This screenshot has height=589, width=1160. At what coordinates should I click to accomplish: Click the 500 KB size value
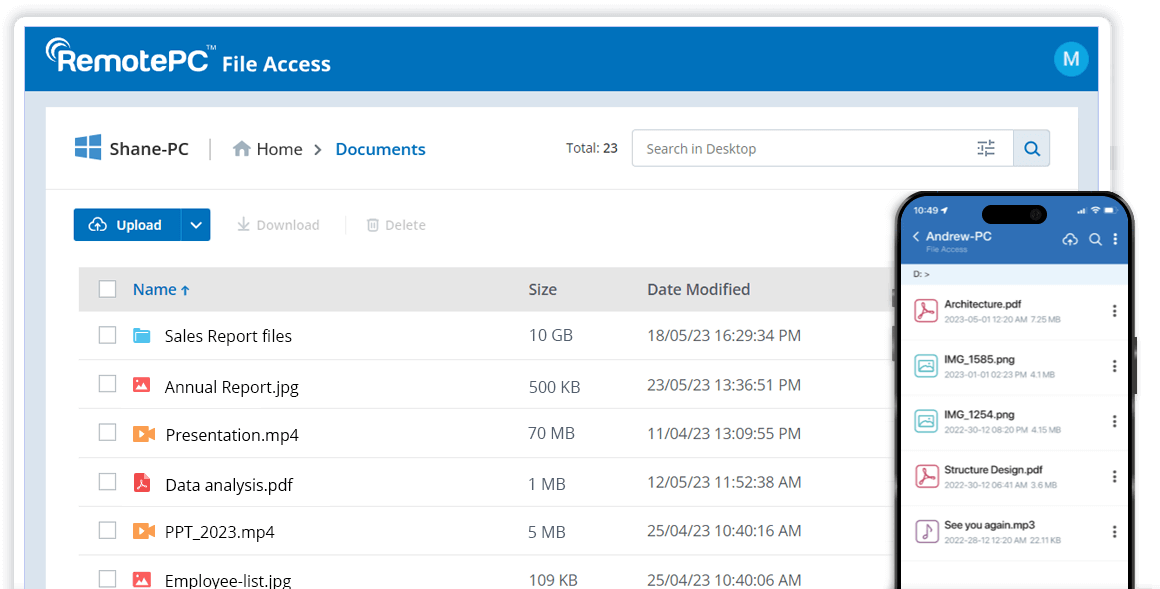(554, 387)
